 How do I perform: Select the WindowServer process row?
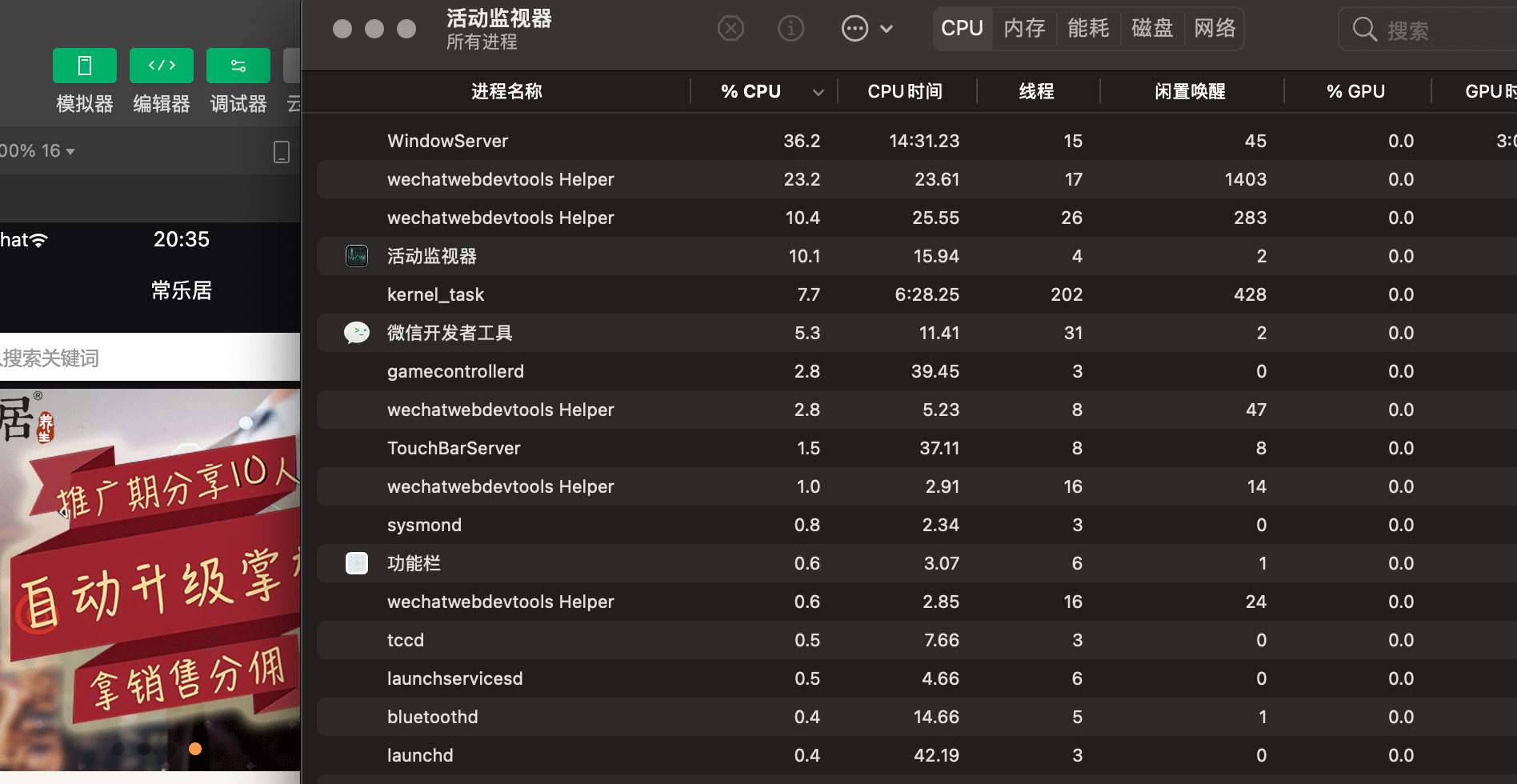click(917, 141)
